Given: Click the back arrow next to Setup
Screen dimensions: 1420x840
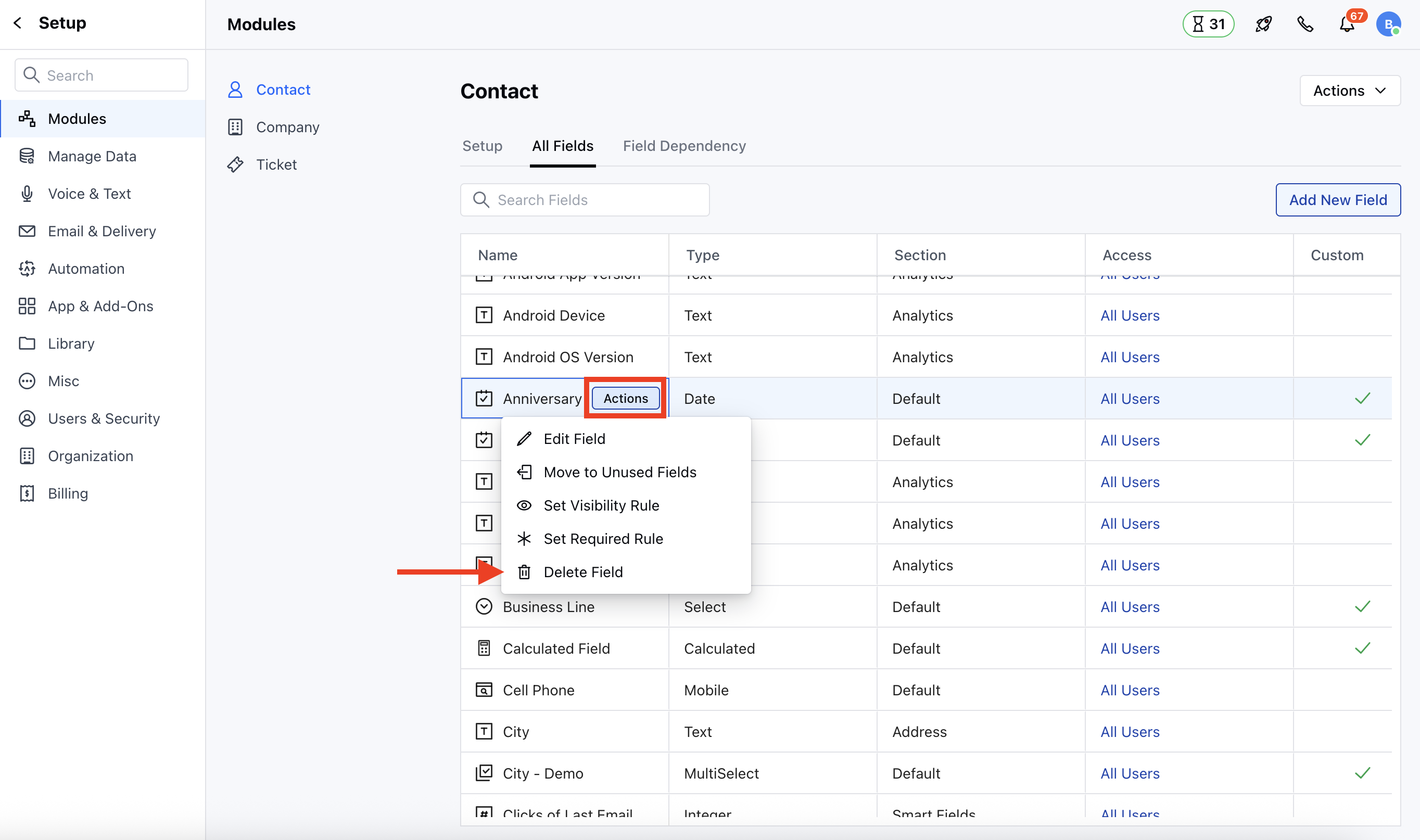Looking at the screenshot, I should pyautogui.click(x=18, y=23).
